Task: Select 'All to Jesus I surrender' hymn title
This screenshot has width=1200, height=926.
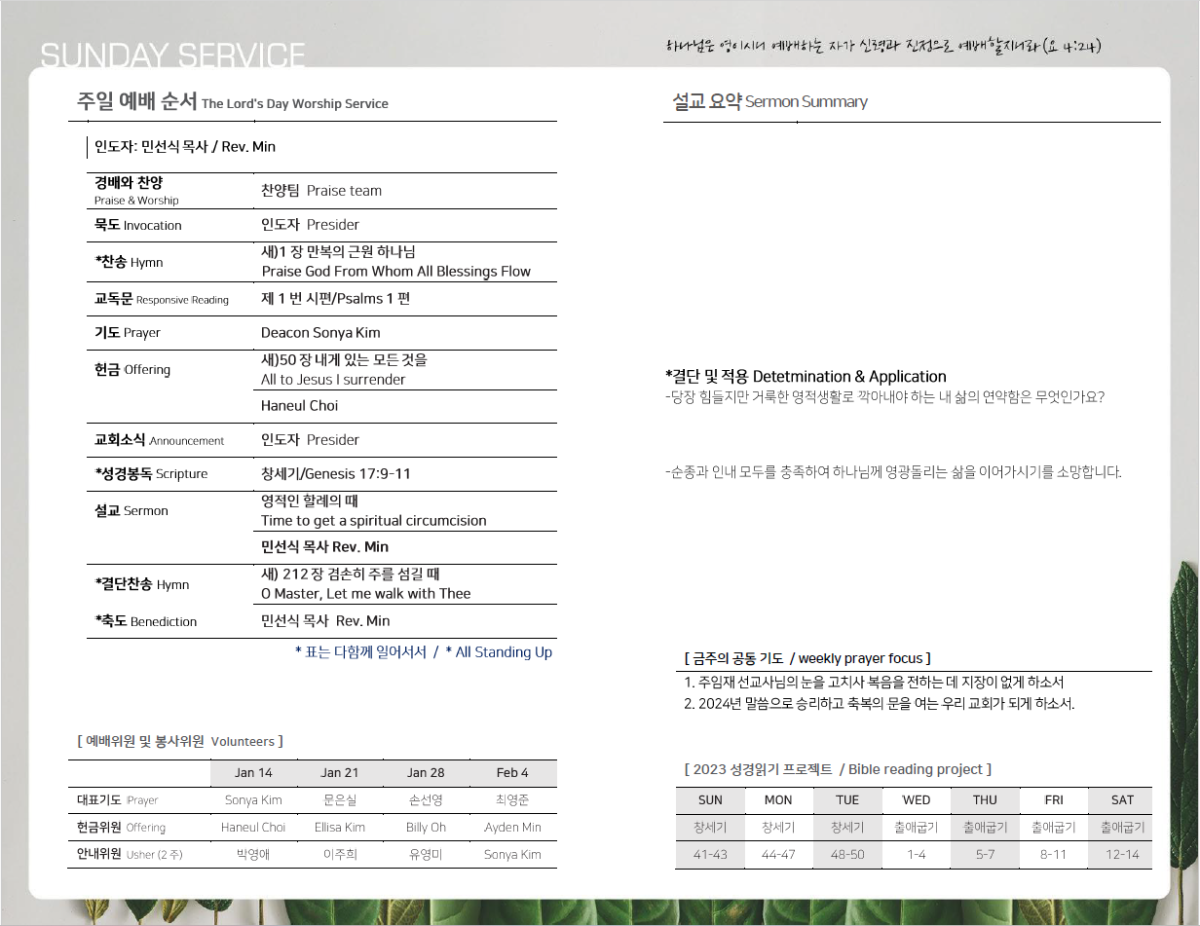Action: [x=333, y=379]
